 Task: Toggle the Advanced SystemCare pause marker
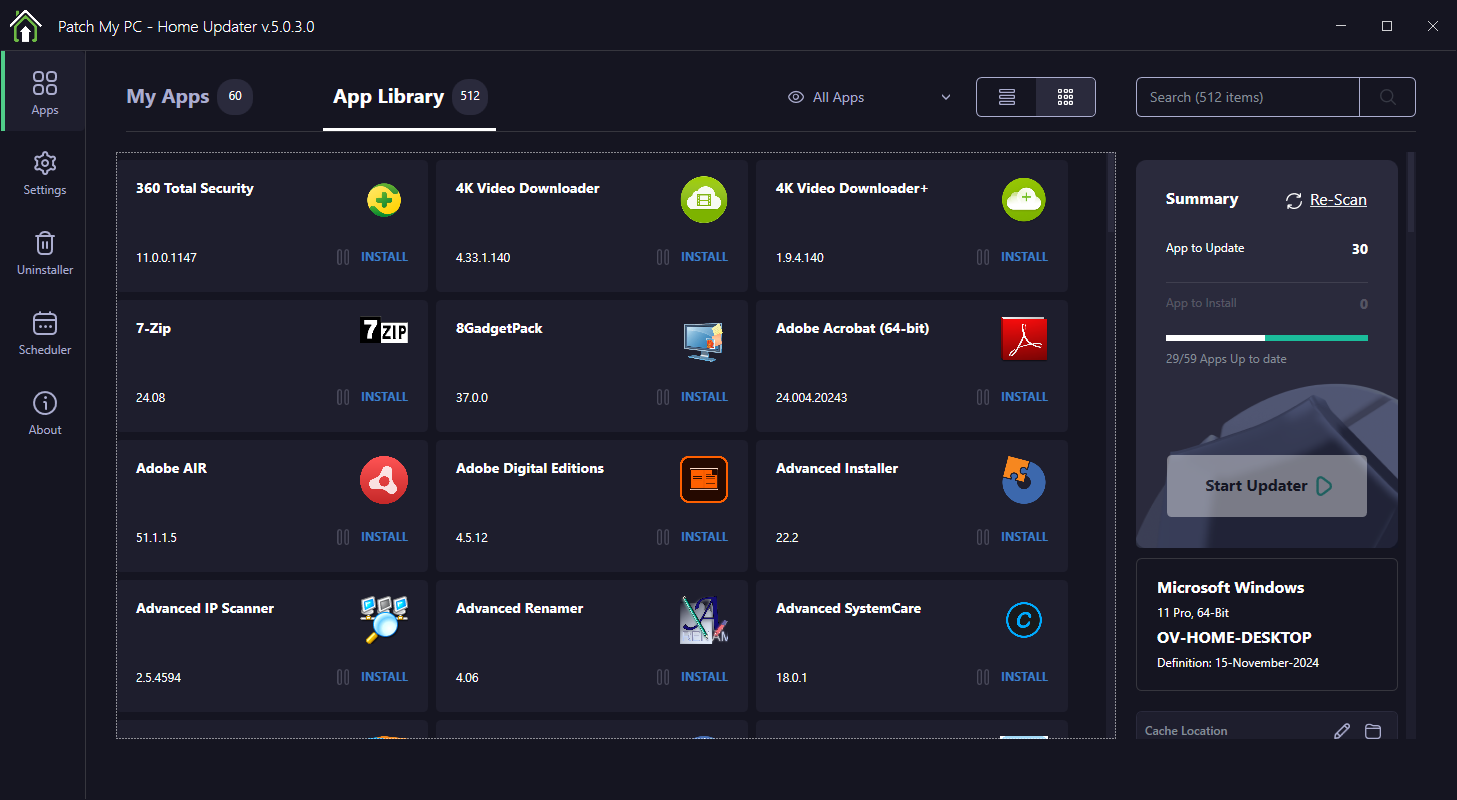[983, 677]
